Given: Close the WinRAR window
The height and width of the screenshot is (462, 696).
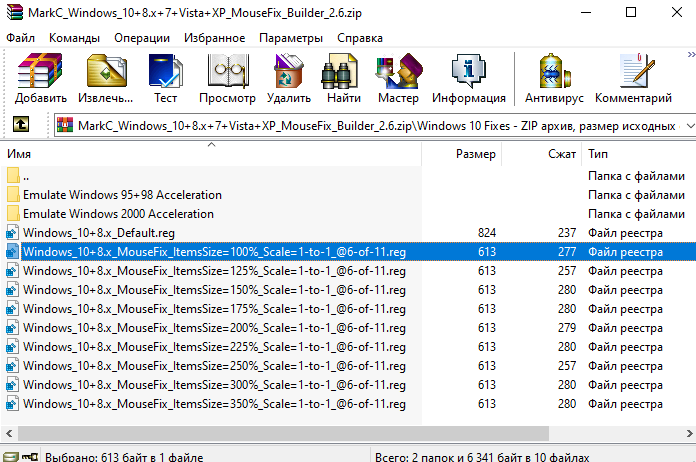Looking at the screenshot, I should click(677, 12).
